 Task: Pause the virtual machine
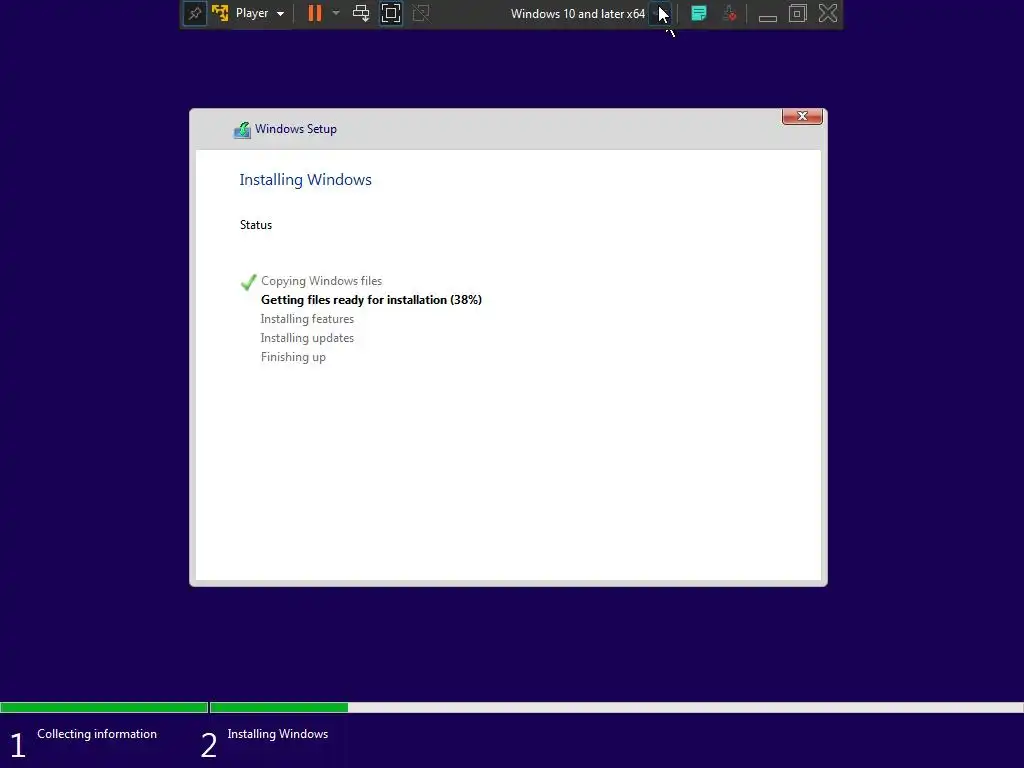tap(315, 13)
